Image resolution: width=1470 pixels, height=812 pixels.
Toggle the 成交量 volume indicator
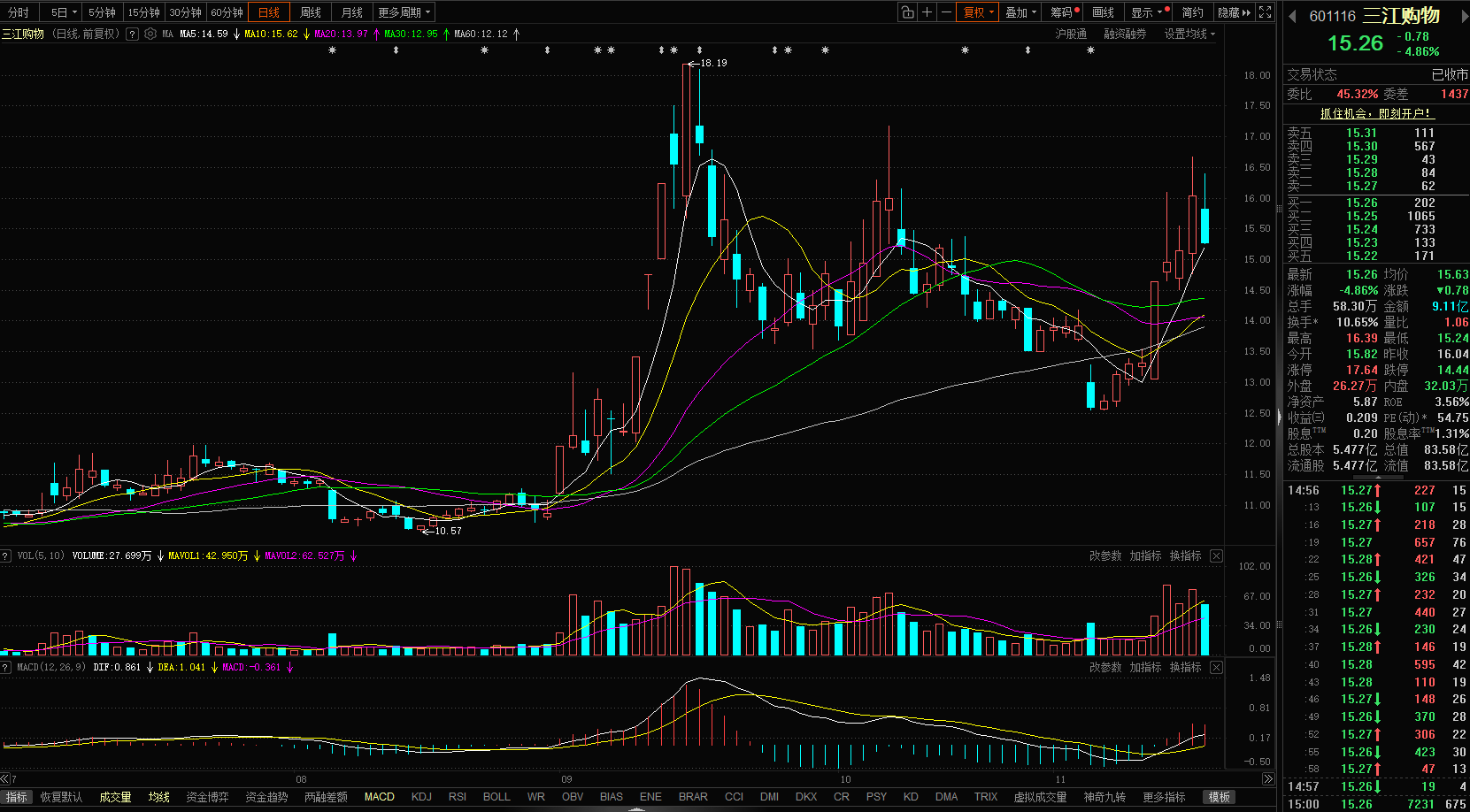tap(115, 797)
